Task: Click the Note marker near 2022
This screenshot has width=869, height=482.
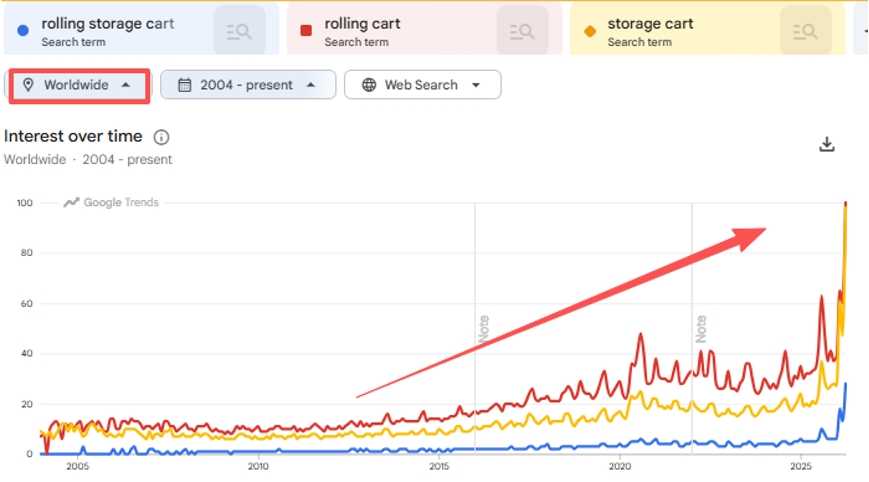Action: 701,329
